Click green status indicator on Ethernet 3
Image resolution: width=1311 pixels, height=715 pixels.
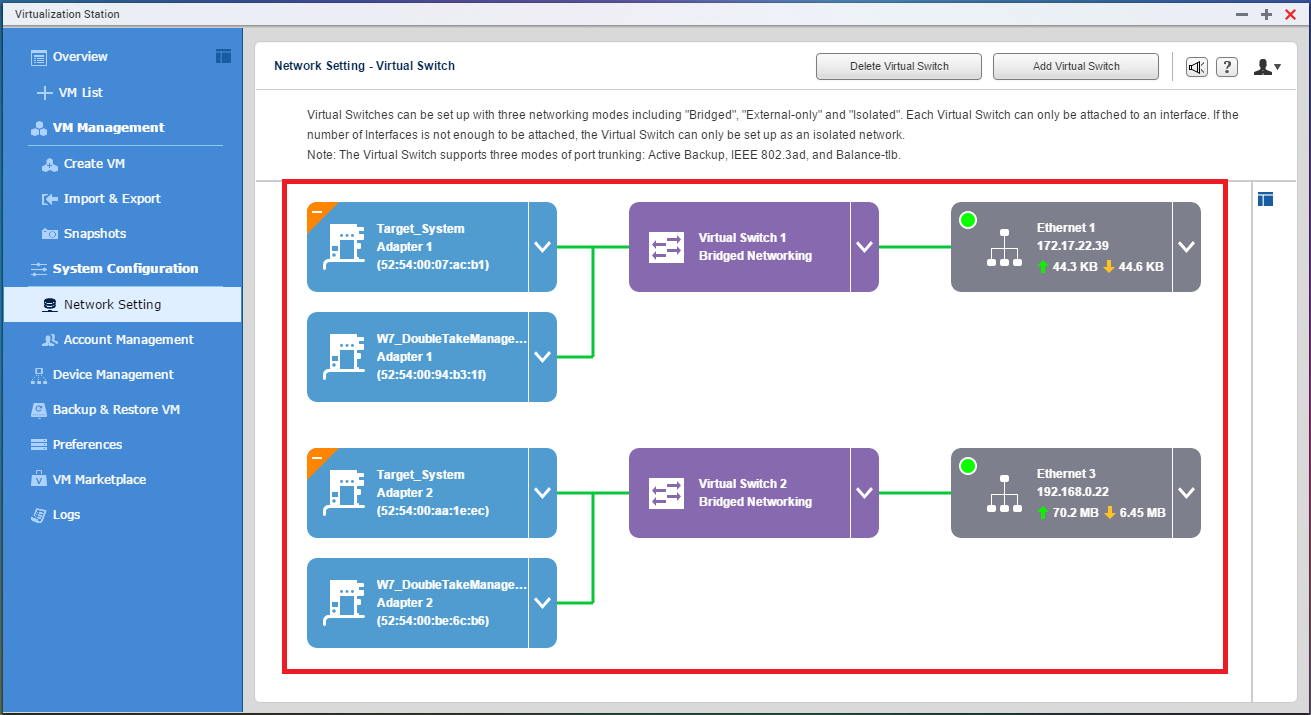967,466
